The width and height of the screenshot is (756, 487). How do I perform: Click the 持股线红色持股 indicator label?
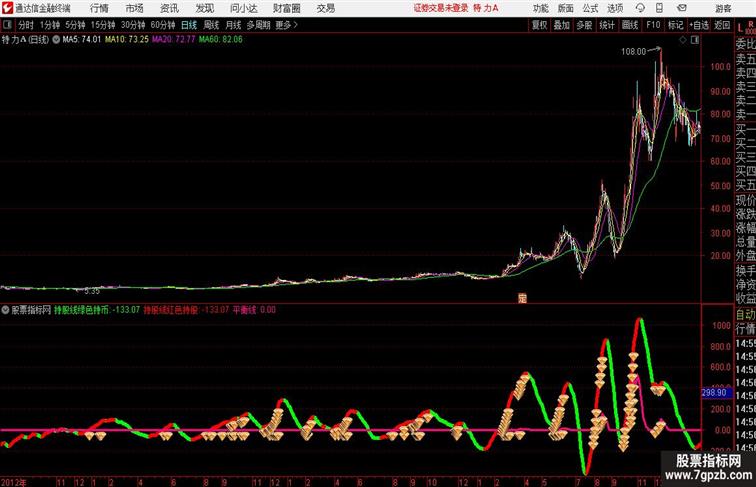186,310
